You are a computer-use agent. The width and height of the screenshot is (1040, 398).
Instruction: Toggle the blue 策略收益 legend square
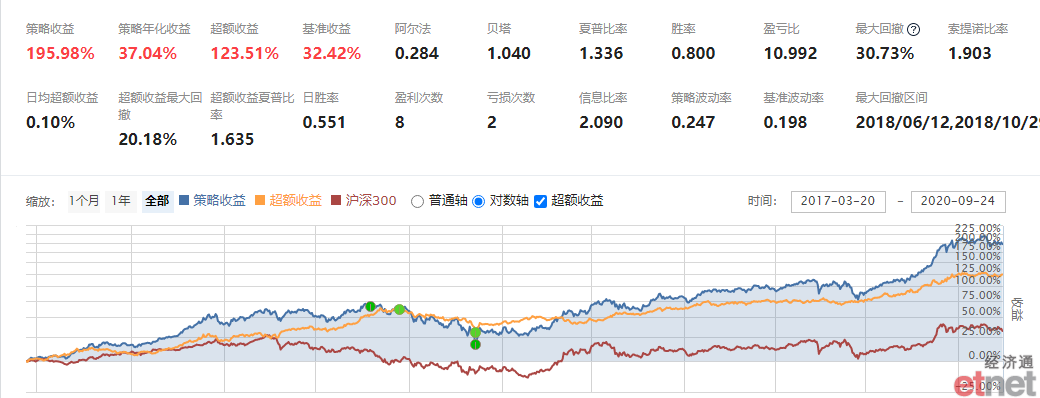pyautogui.click(x=184, y=200)
